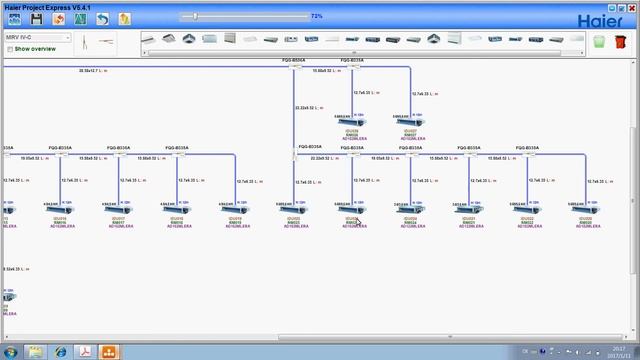
Task: Click the canvas vertical scrollbar
Action: coord(633,200)
